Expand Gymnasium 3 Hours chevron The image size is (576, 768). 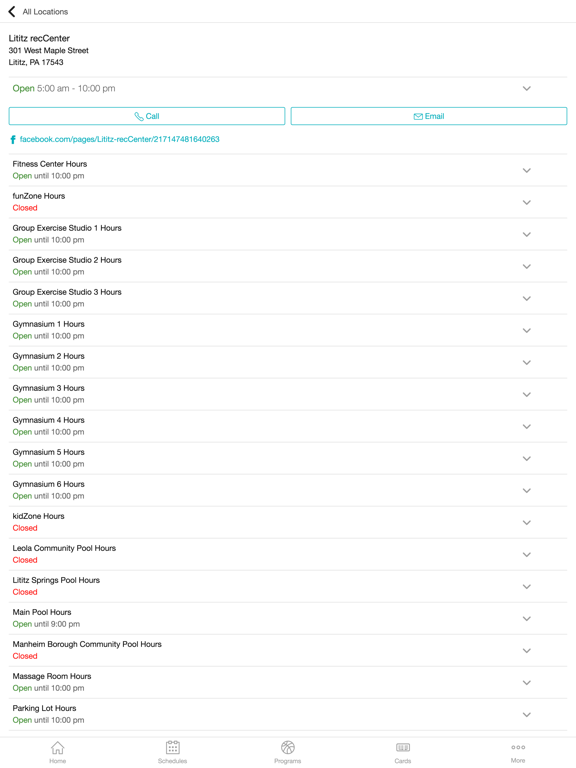(x=527, y=394)
